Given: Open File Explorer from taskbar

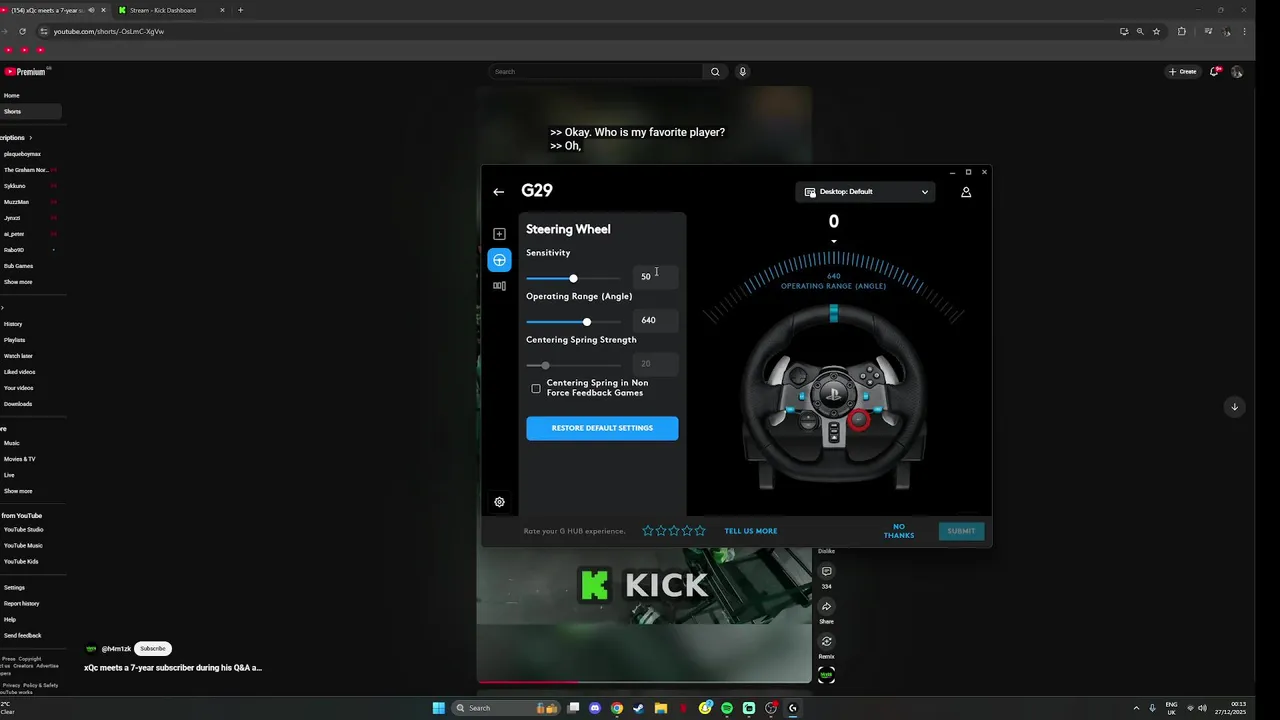Looking at the screenshot, I should tap(661, 708).
